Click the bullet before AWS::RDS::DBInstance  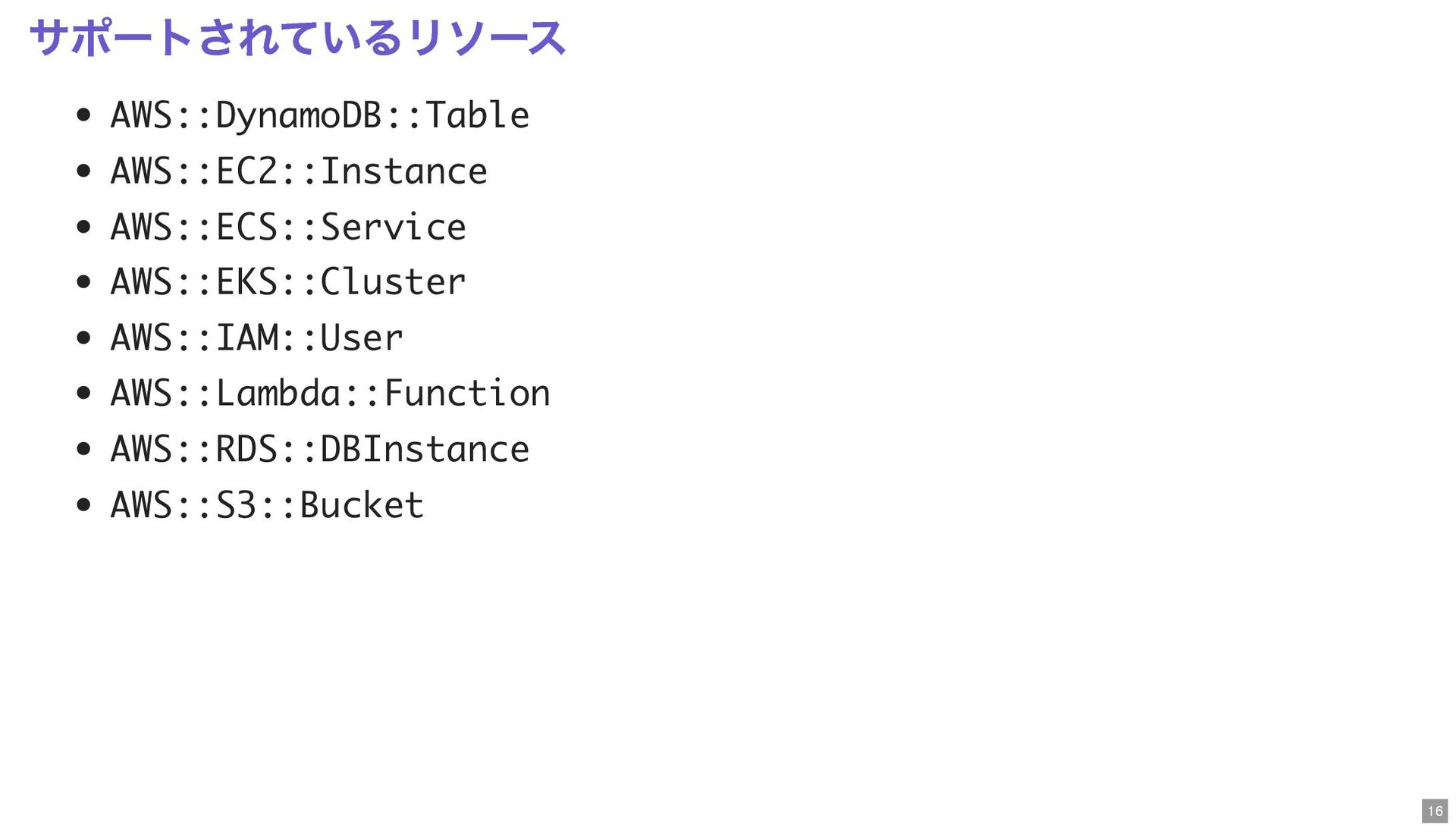click(x=83, y=449)
